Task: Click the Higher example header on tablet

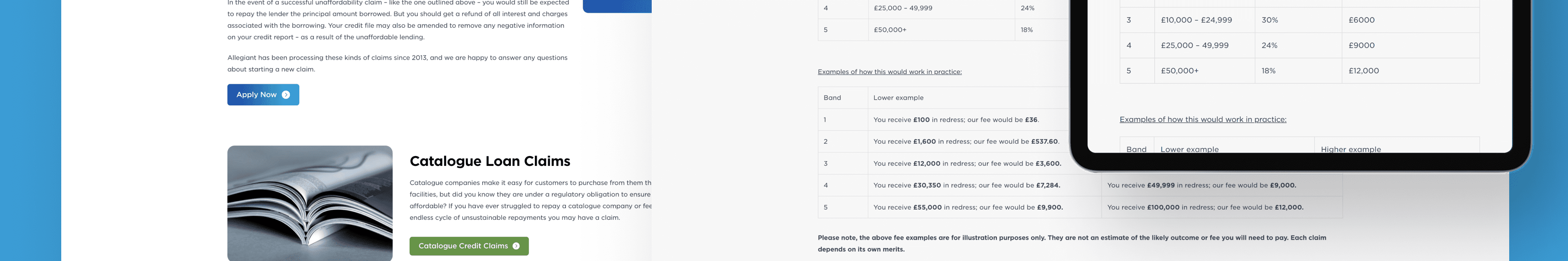Action: click(1350, 149)
